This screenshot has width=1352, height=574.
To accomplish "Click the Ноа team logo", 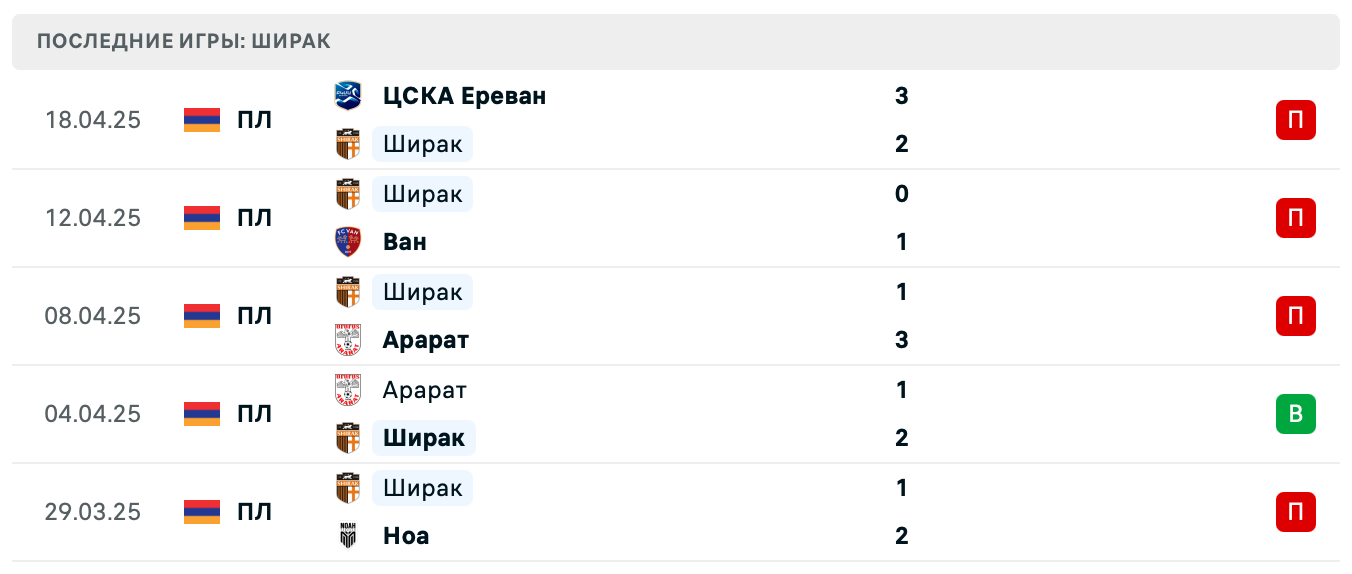I will (347, 536).
